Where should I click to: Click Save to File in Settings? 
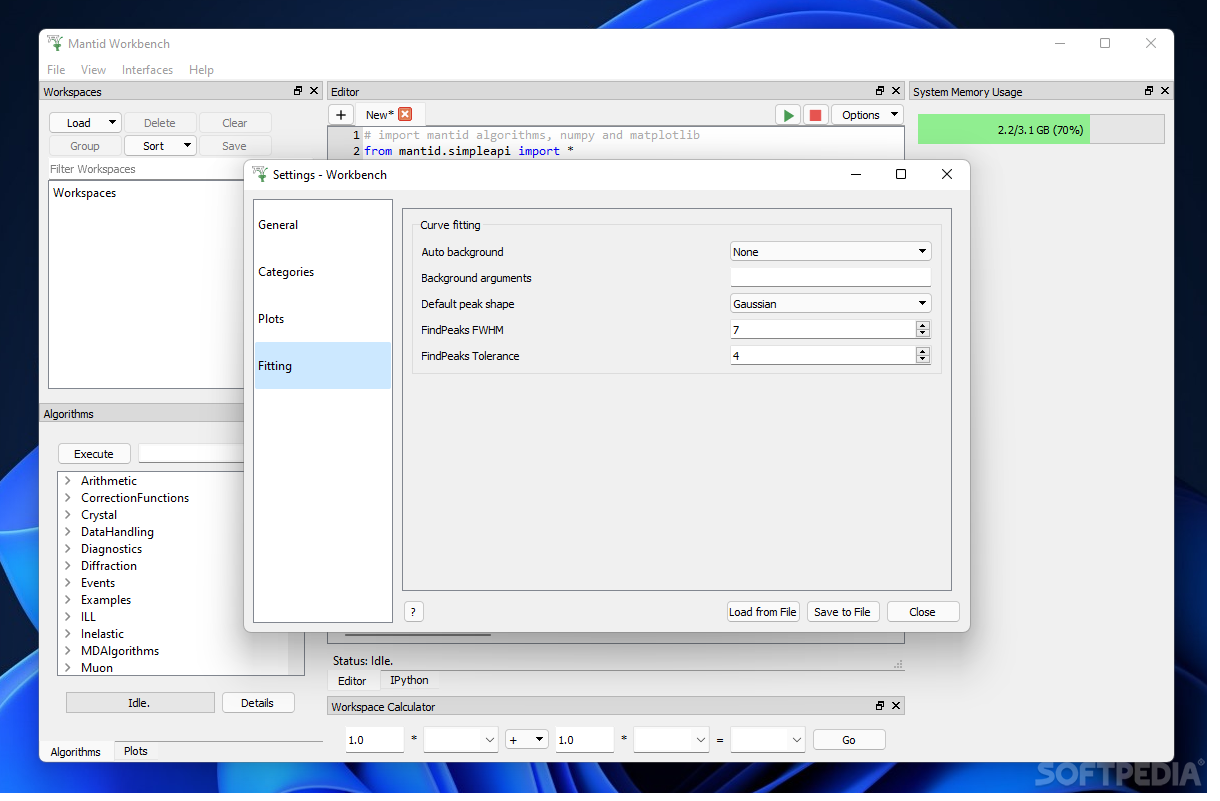point(842,612)
